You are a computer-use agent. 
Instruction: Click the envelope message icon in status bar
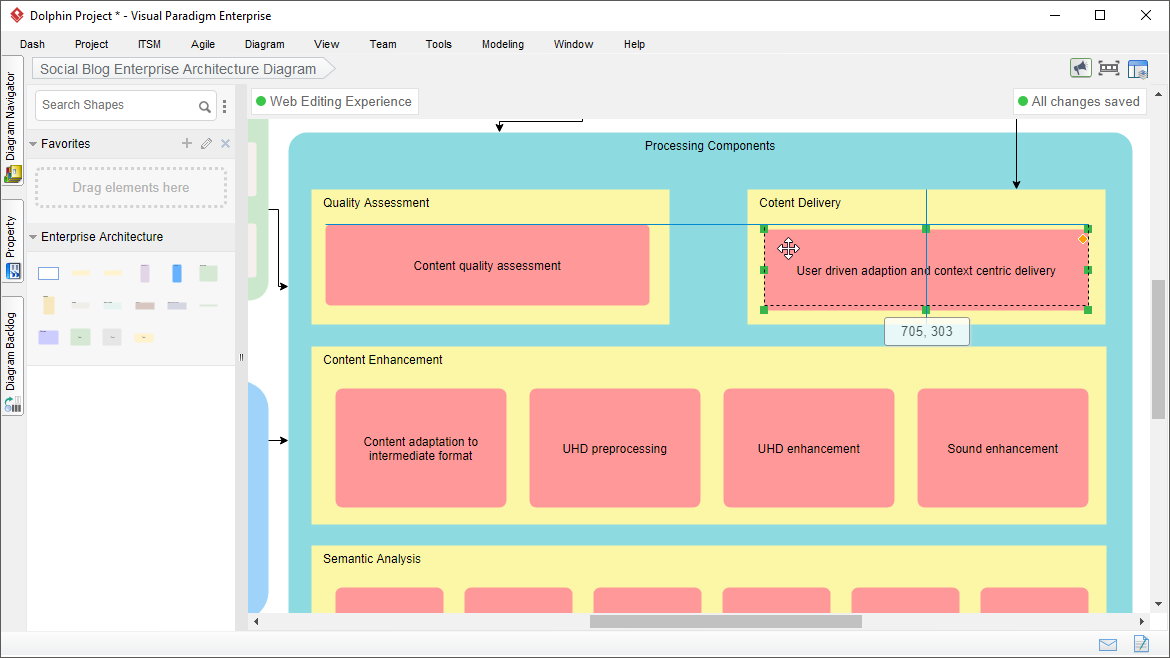tap(1108, 645)
